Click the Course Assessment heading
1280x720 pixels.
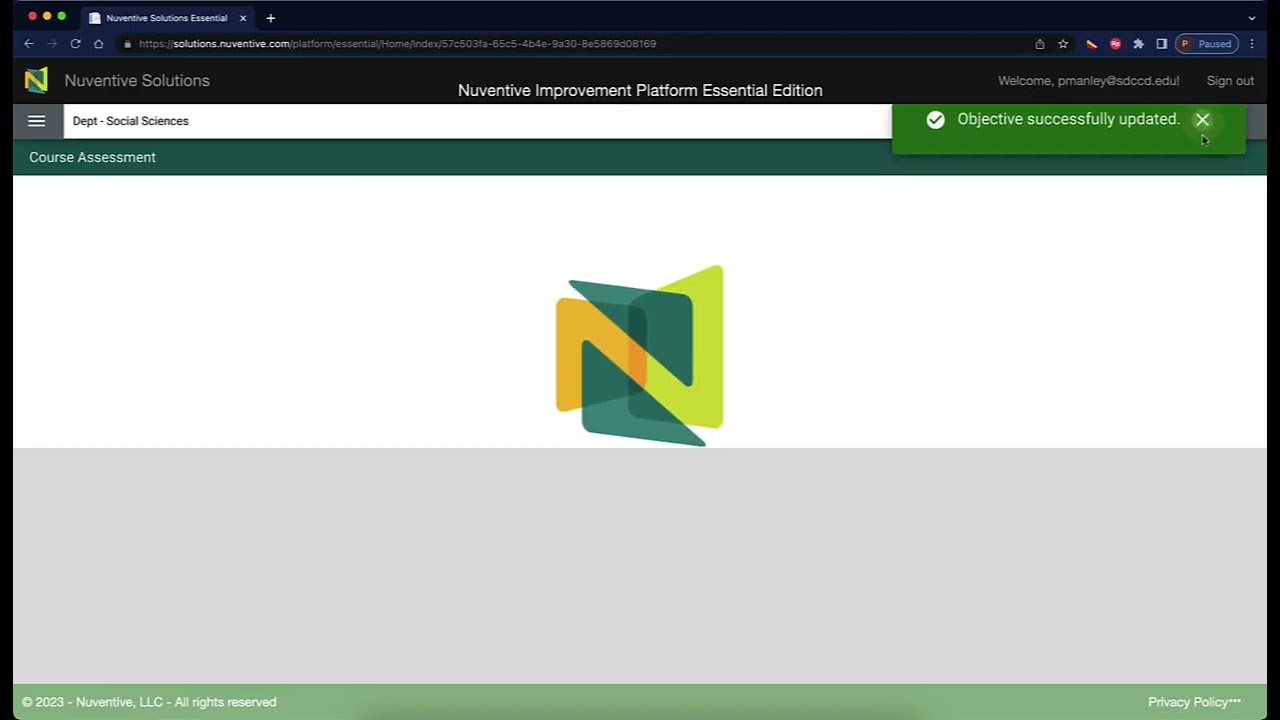click(92, 157)
